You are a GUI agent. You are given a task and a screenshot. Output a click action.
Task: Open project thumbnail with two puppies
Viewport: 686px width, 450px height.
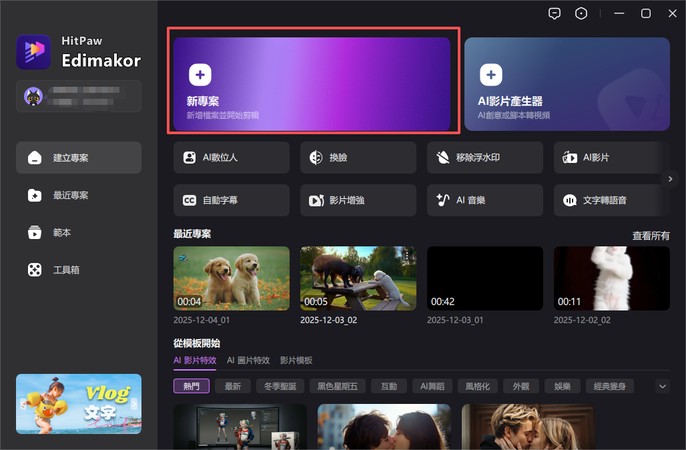coord(231,278)
